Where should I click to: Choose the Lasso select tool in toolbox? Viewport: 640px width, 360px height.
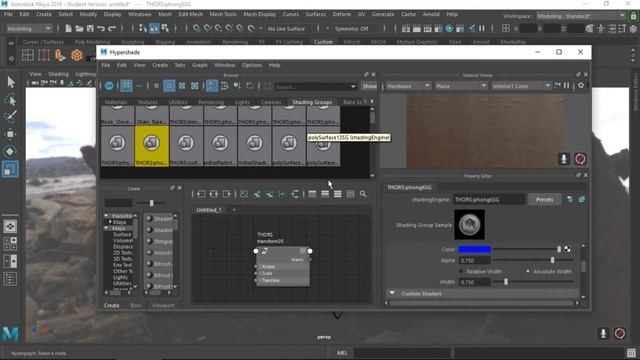click(11, 99)
